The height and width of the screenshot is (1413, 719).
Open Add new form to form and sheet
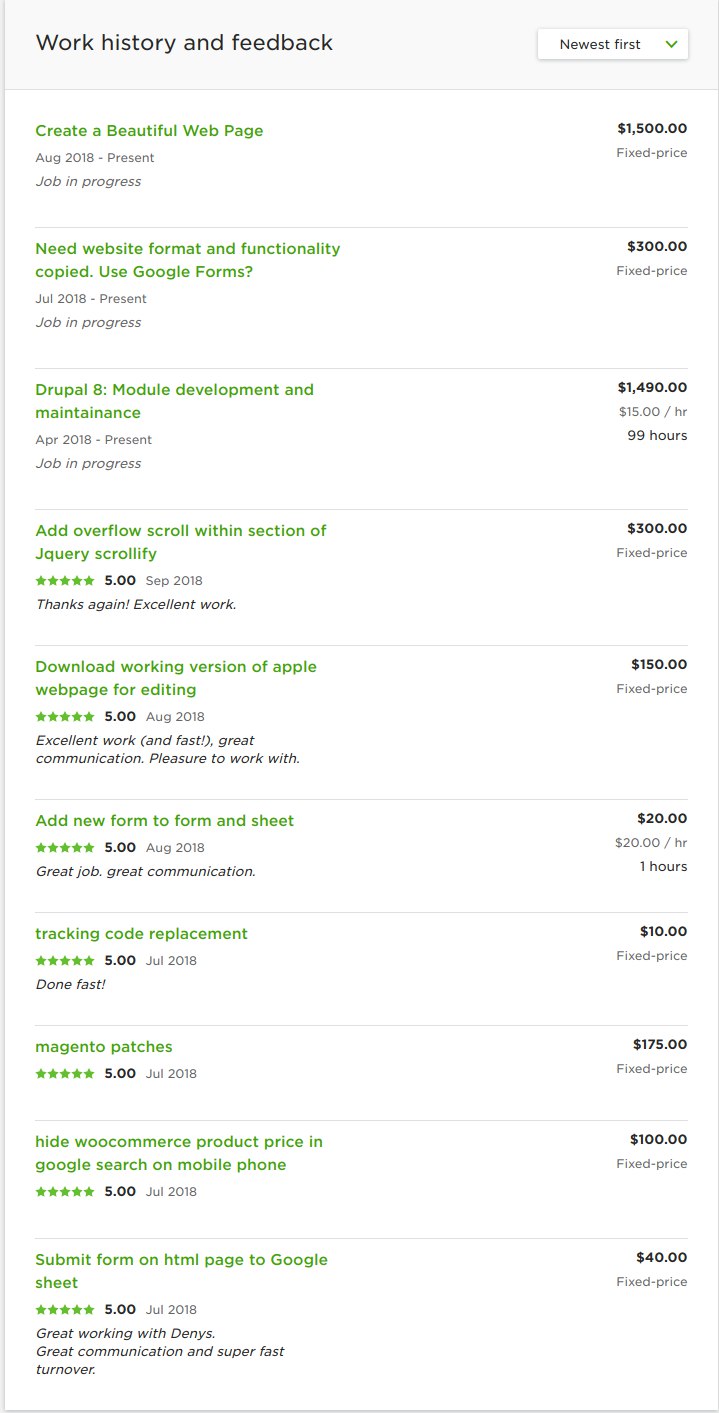164,821
